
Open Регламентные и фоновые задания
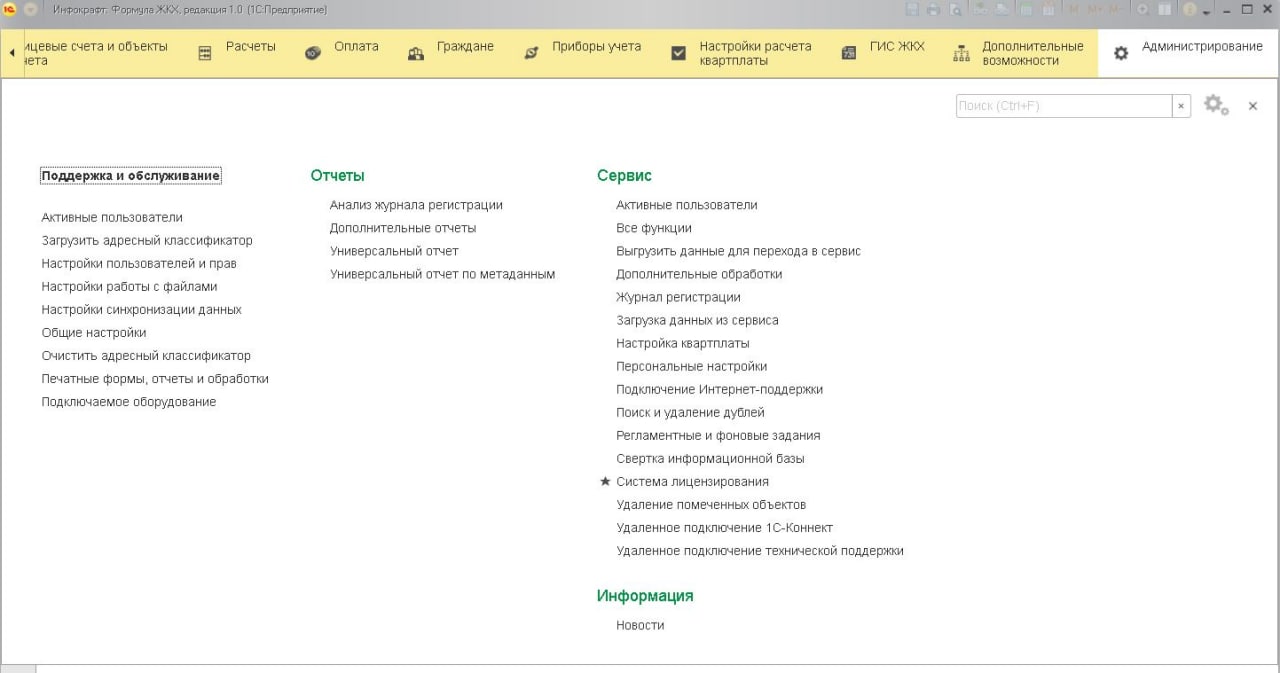click(x=718, y=435)
